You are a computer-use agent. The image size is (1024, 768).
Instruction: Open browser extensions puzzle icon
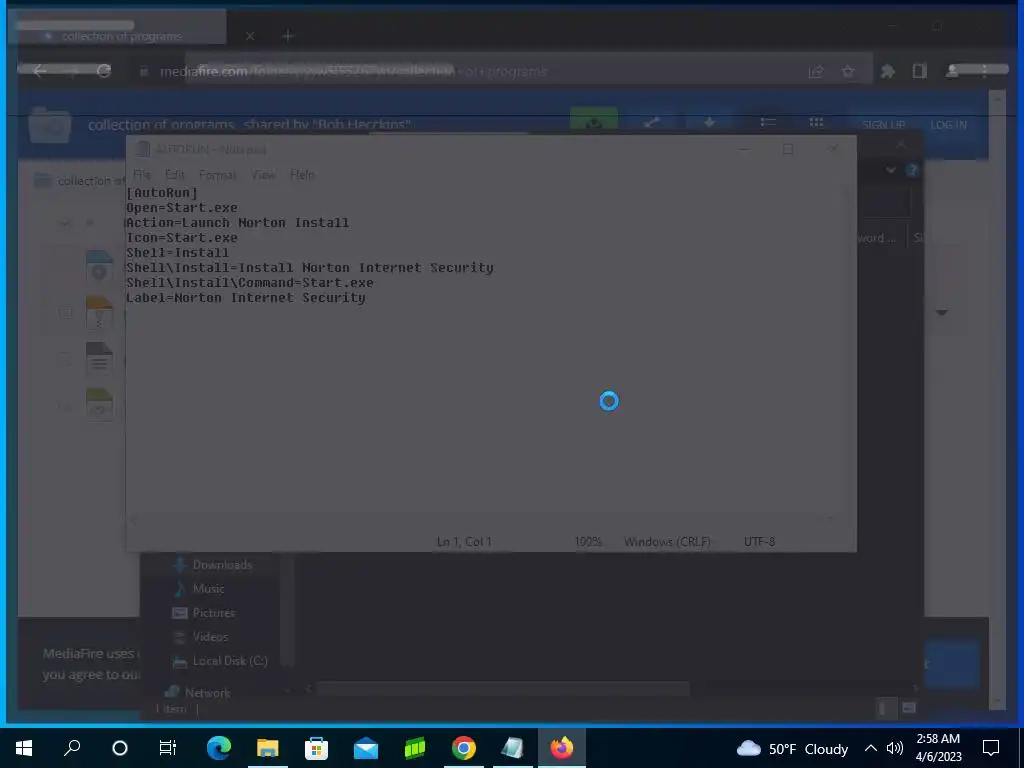click(x=888, y=71)
